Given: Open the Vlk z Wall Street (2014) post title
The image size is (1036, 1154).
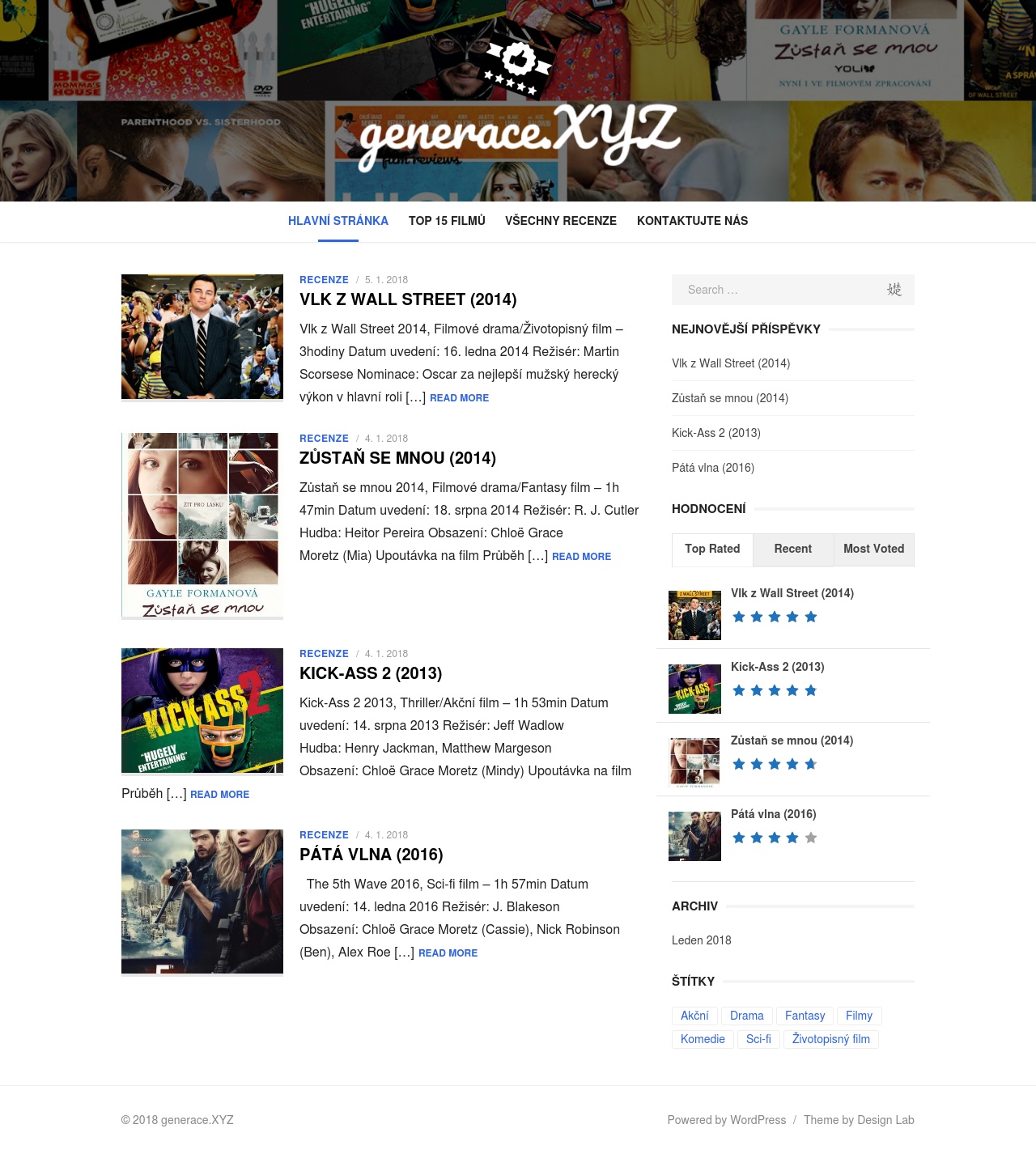Looking at the screenshot, I should click(x=408, y=299).
